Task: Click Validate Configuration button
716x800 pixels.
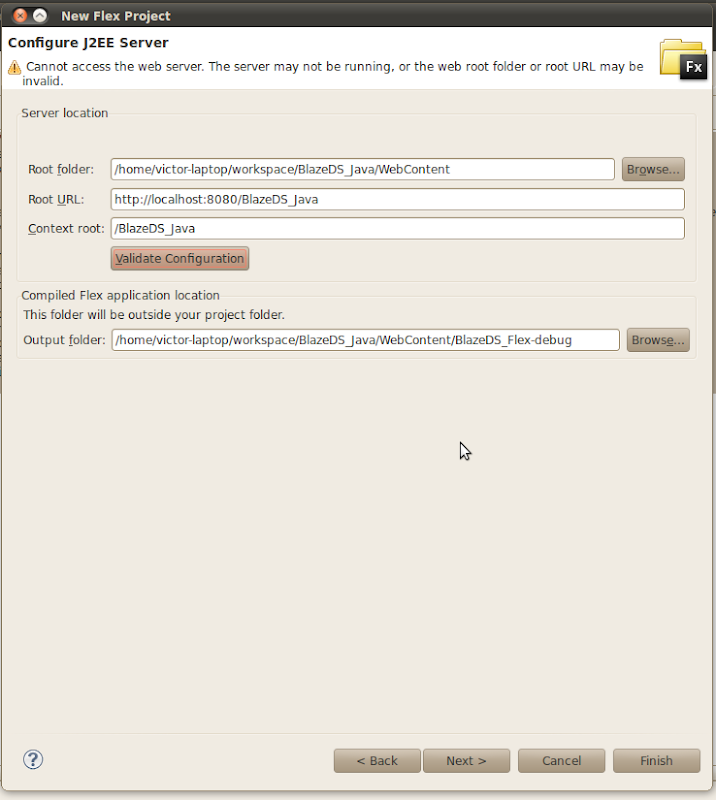Action: pyautogui.click(x=180, y=259)
